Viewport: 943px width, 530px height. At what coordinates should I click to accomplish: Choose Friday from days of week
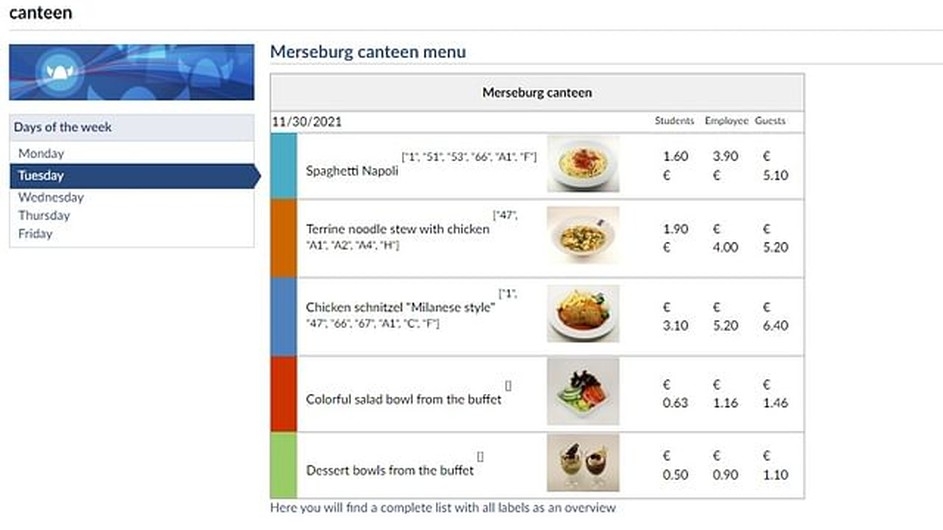pos(35,234)
